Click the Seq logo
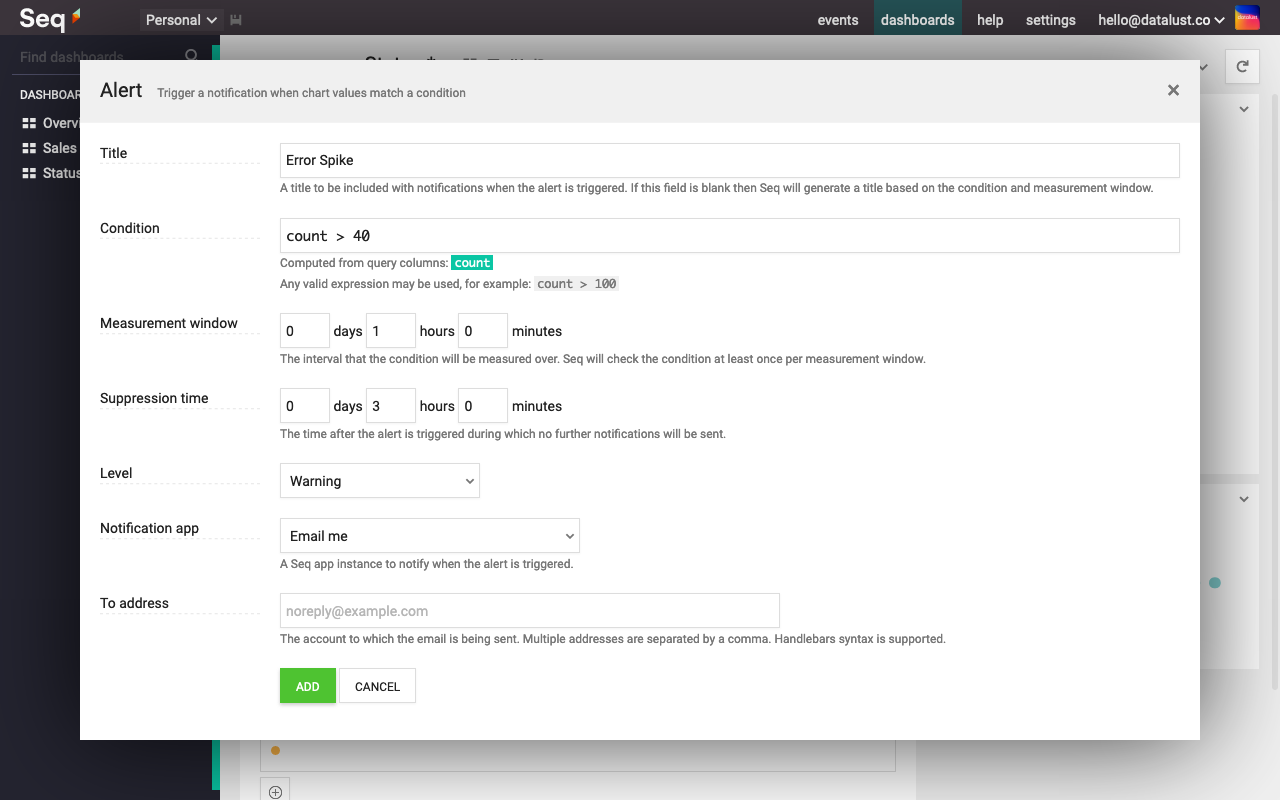The image size is (1280, 800). coord(50,19)
